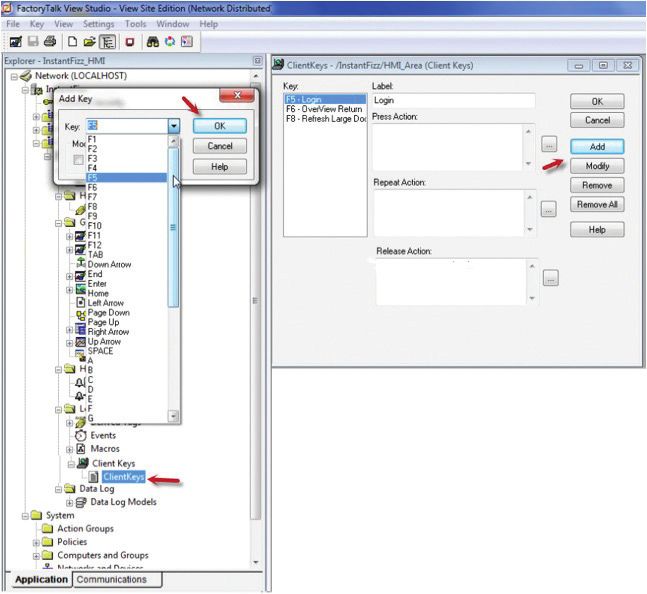Image resolution: width=647 pixels, height=594 pixels.
Task: Click Help in the Add Key dialog
Action: coord(220,167)
